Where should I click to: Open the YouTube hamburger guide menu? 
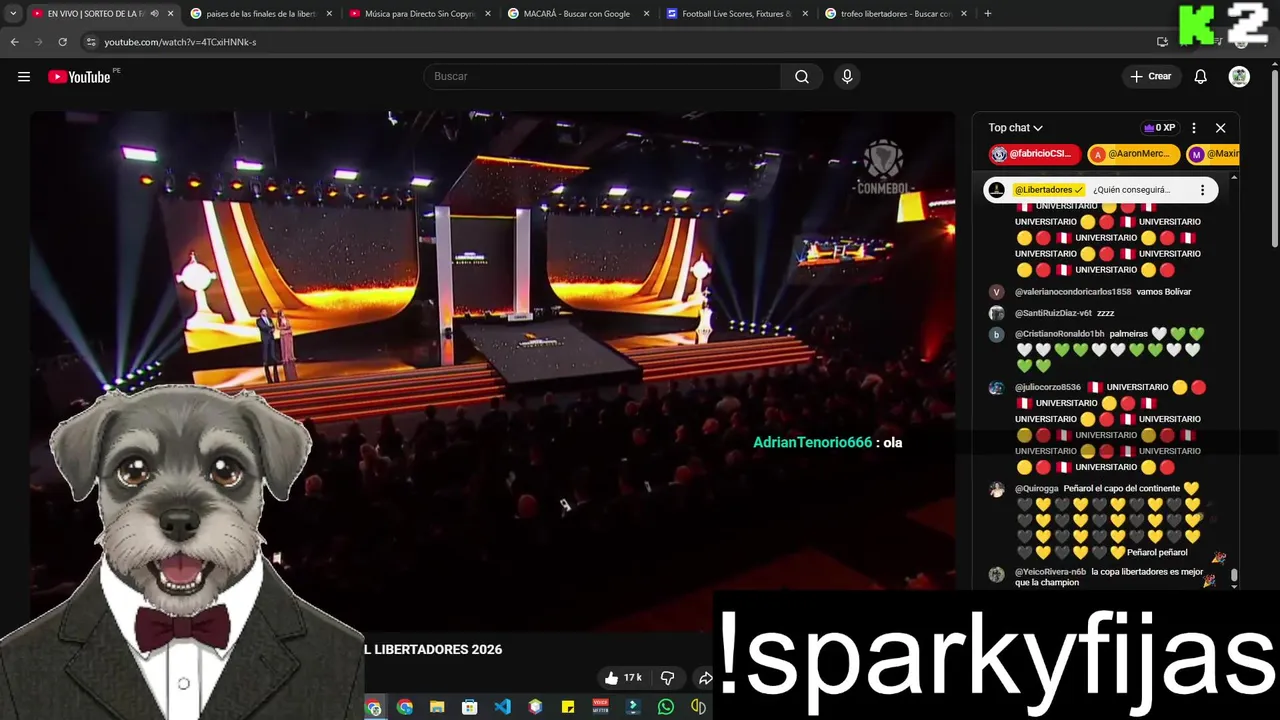(x=24, y=77)
